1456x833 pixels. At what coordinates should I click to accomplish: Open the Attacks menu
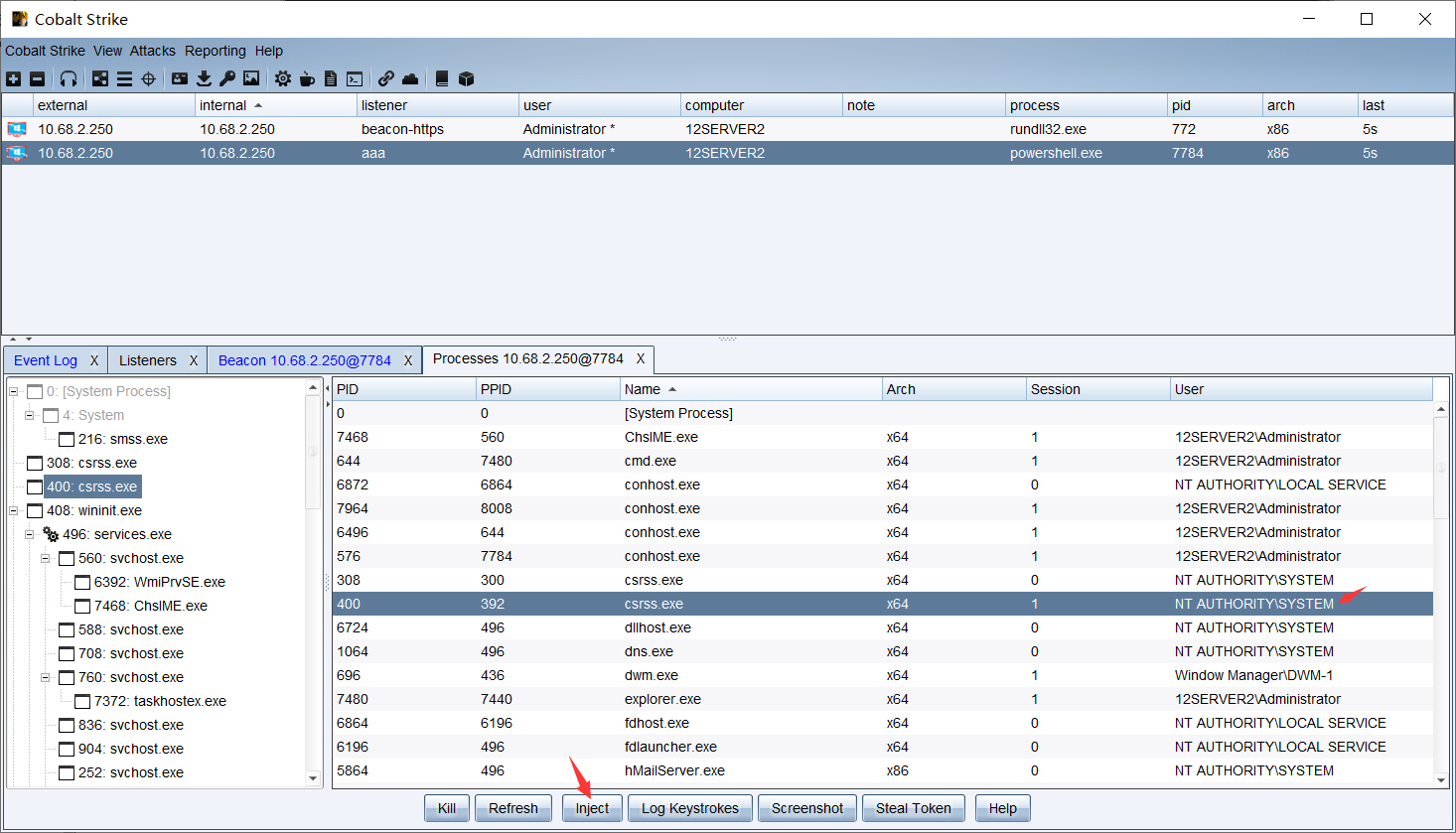click(x=152, y=51)
